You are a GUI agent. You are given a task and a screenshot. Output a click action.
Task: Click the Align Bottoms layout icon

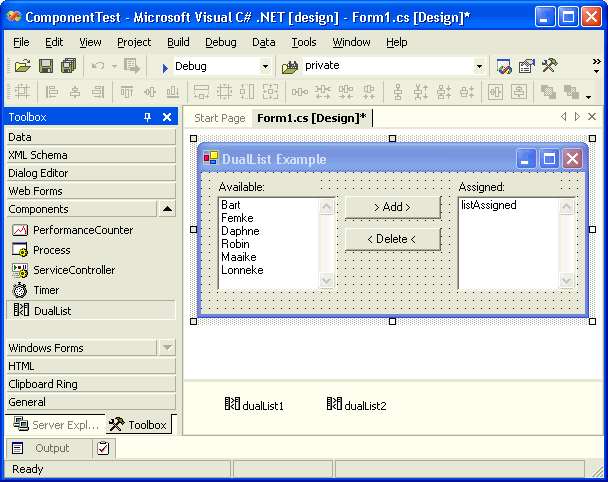click(x=173, y=92)
